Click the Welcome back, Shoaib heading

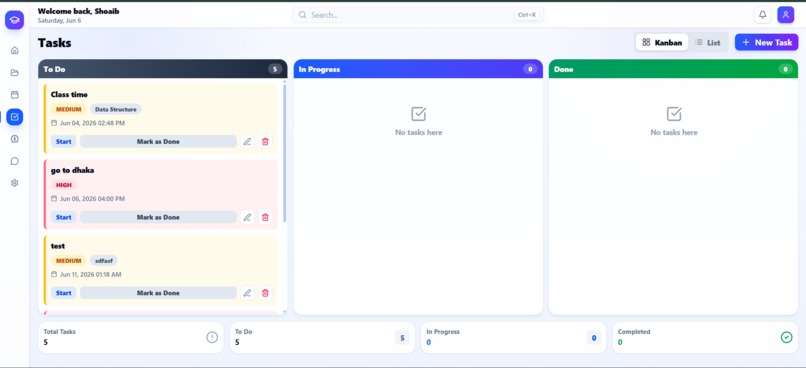point(79,11)
